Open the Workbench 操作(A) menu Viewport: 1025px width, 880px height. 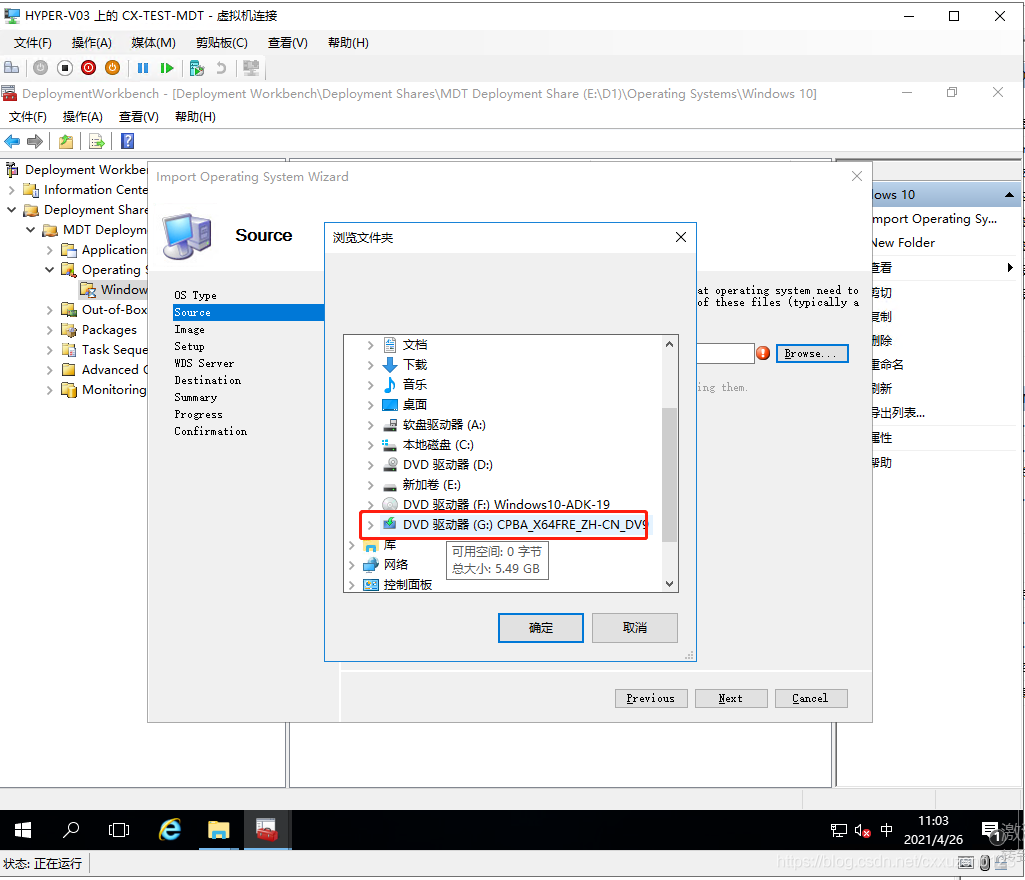click(x=82, y=117)
